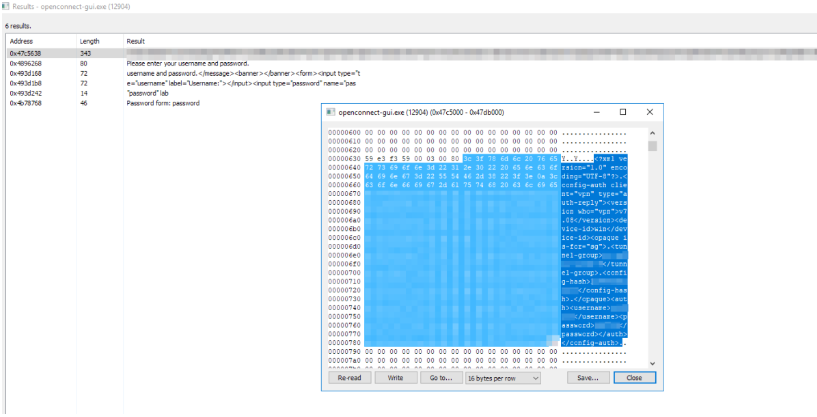Click the Close button in memory editor
The height and width of the screenshot is (417, 817).
[634, 379]
